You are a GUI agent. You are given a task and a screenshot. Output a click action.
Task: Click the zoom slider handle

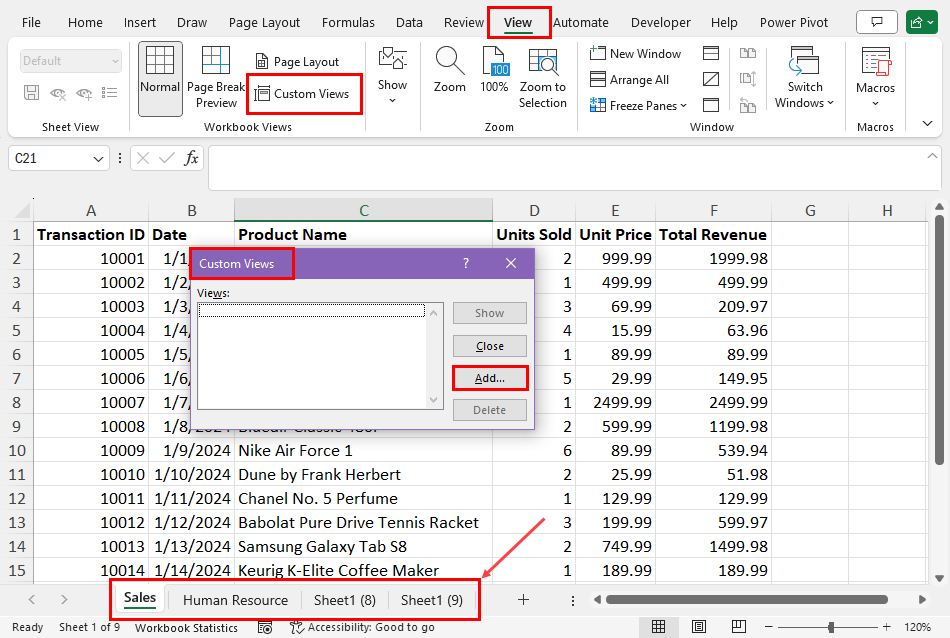click(x=831, y=627)
